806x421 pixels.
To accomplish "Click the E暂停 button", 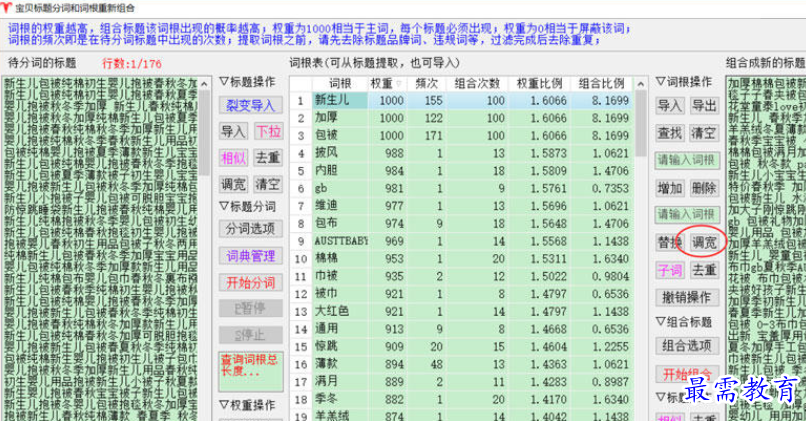I will coord(251,308).
